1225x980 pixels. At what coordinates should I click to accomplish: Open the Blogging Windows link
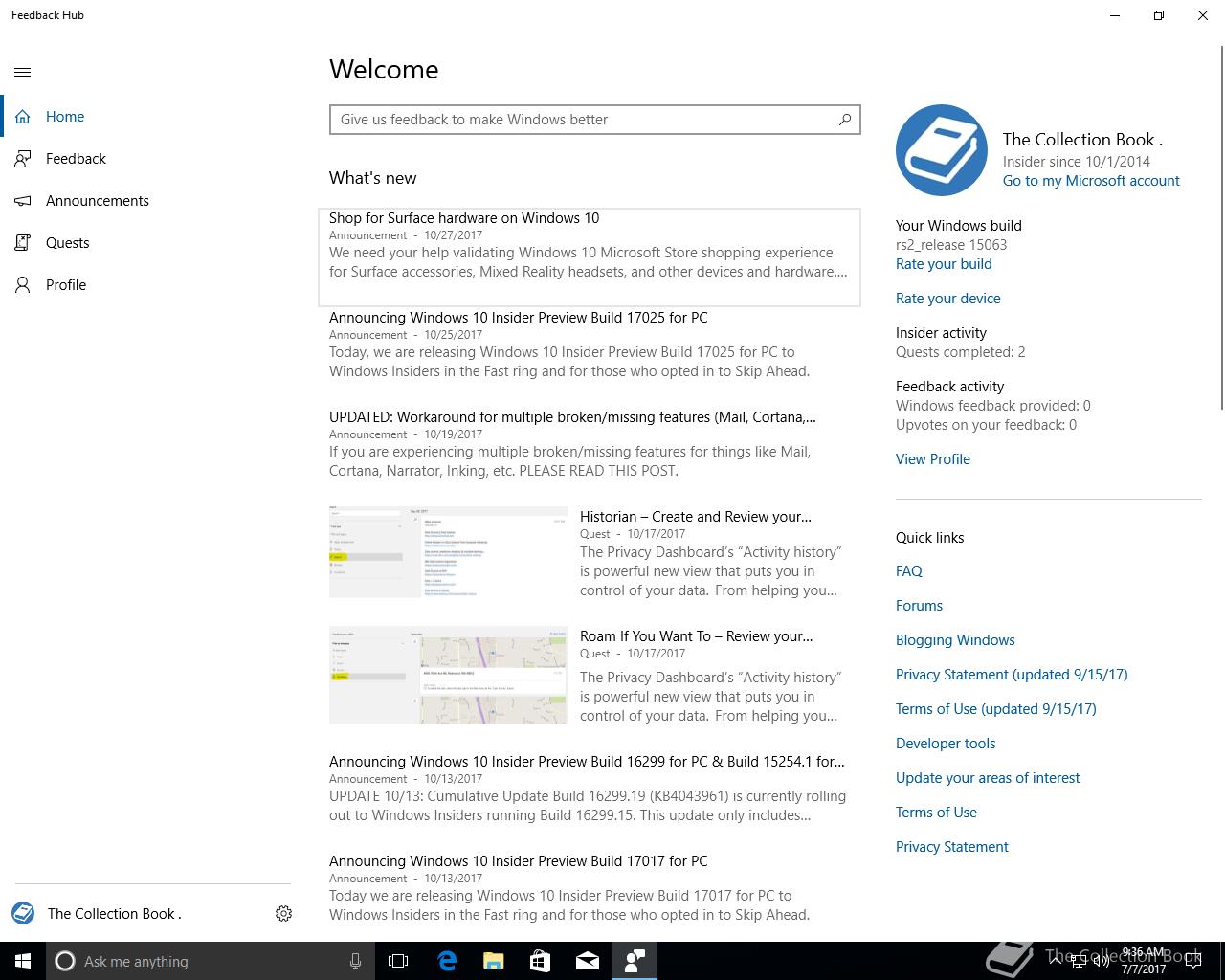click(955, 640)
